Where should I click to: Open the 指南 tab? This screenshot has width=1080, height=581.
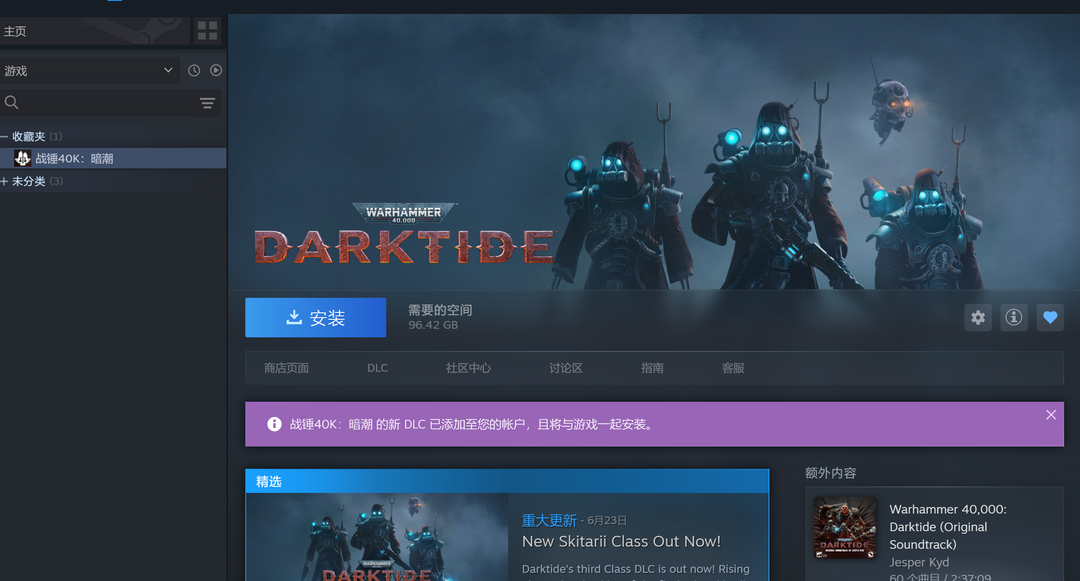coord(652,368)
